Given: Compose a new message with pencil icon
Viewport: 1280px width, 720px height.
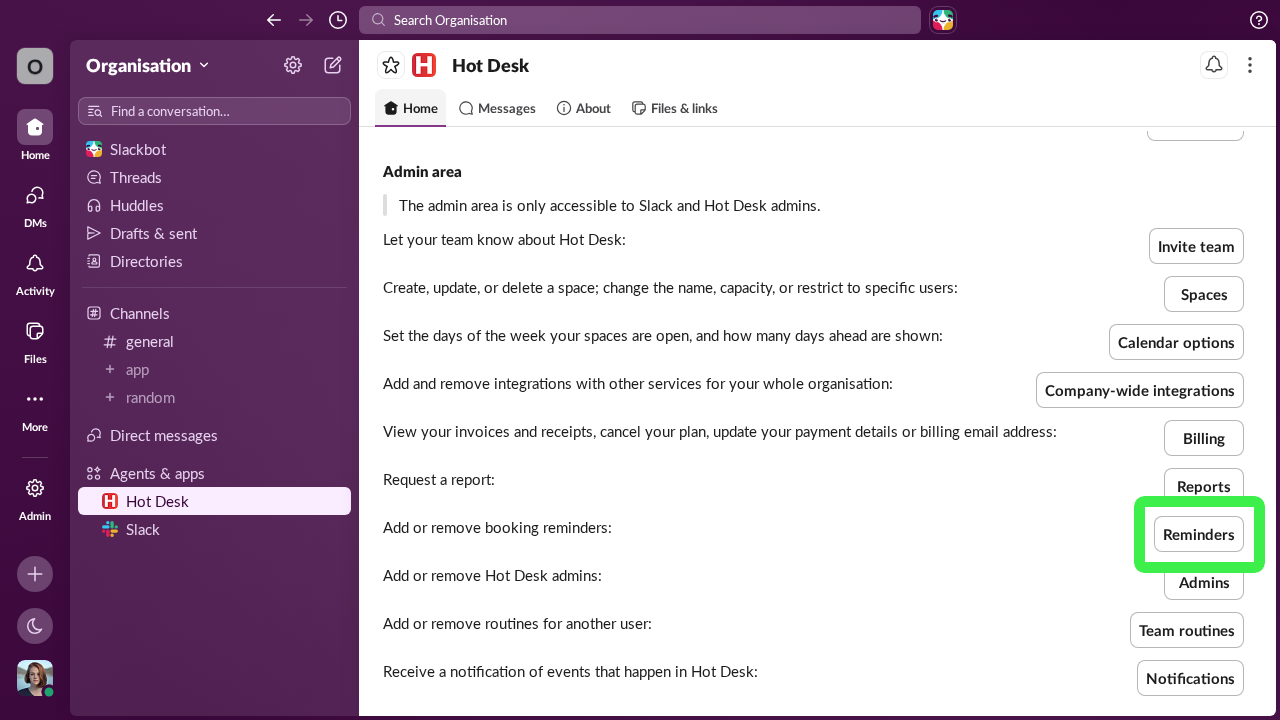Looking at the screenshot, I should click(x=333, y=65).
